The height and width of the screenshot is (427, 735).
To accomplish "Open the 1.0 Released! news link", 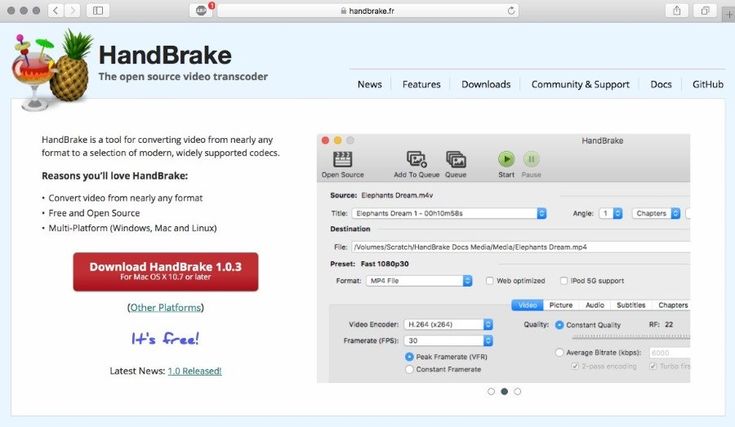I will tap(195, 371).
